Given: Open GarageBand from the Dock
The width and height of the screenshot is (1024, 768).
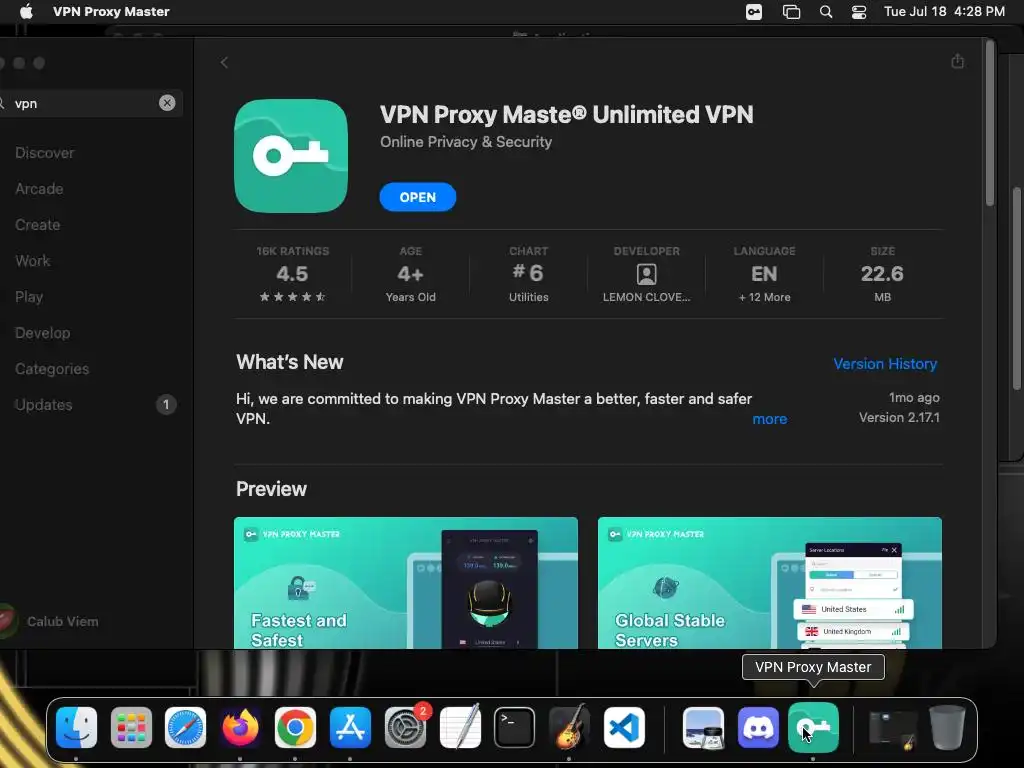Looking at the screenshot, I should [569, 726].
